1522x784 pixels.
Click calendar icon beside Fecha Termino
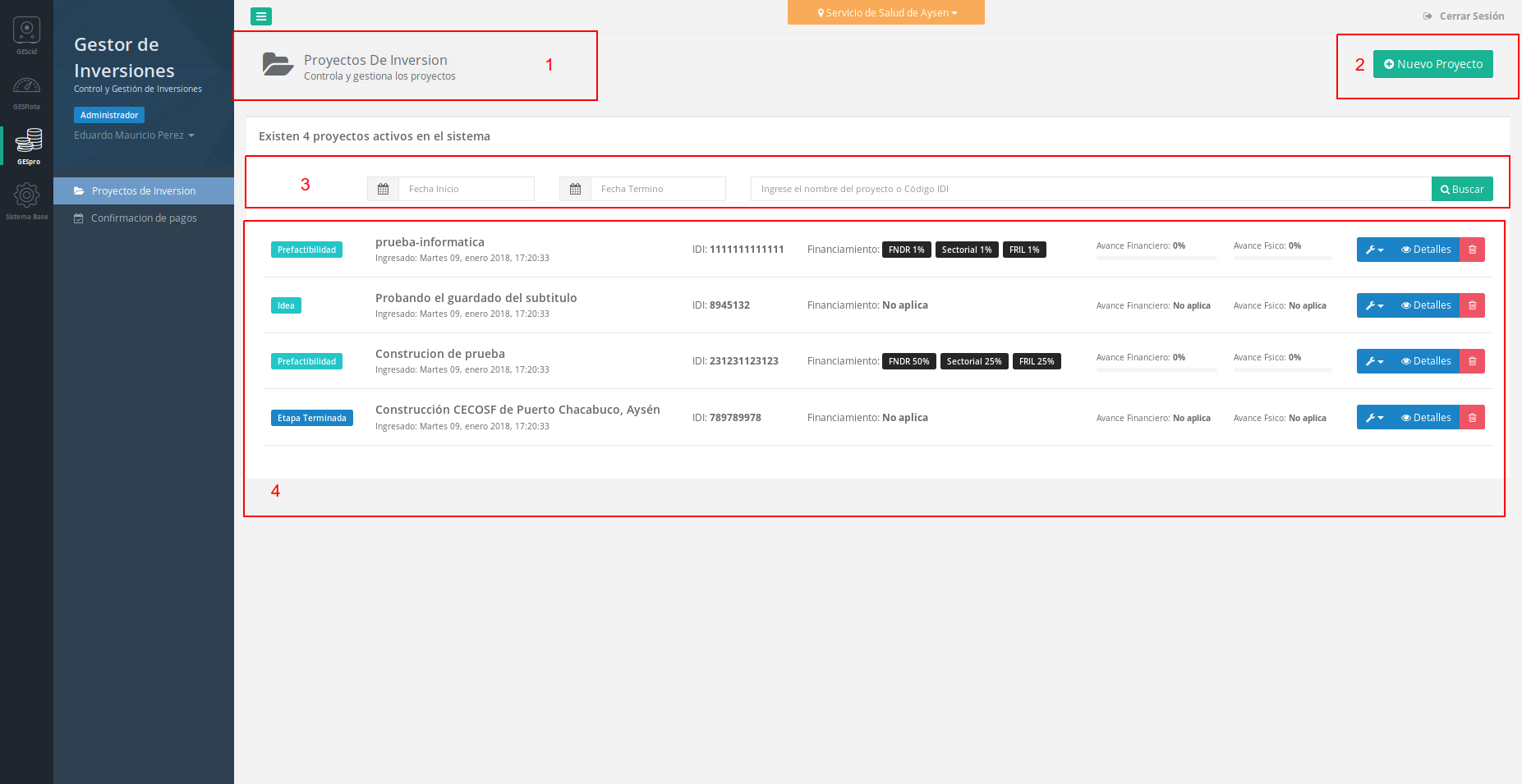(x=575, y=189)
